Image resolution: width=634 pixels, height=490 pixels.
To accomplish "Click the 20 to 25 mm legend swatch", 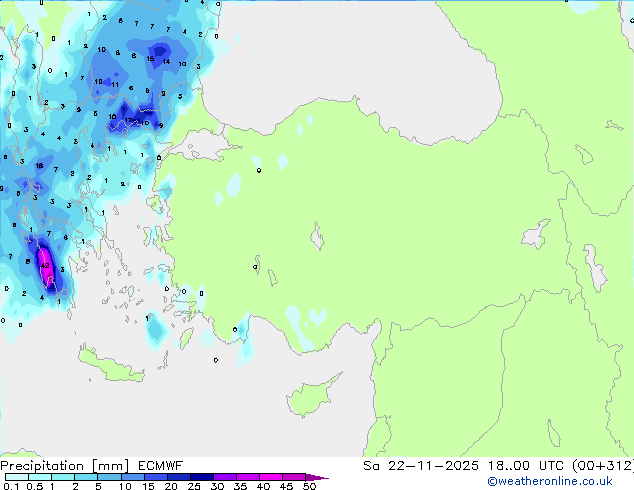I will (x=178, y=477).
